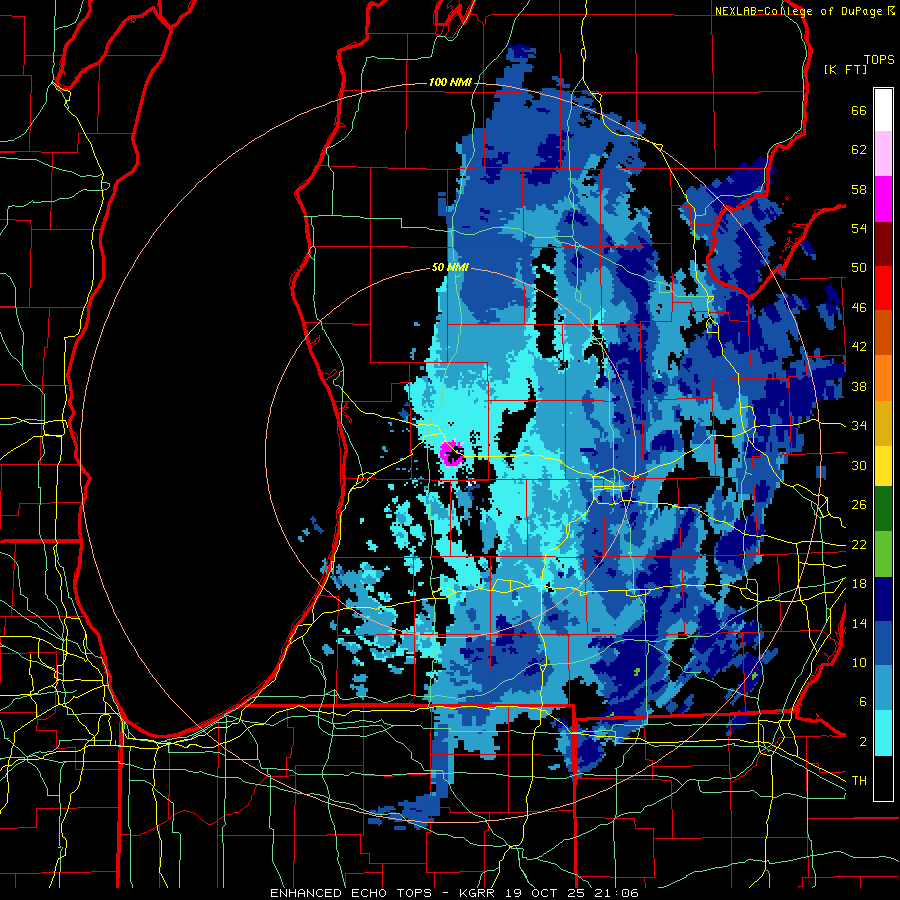900x900 pixels.
Task: Click the 10 value on the tops scale
Action: 859,663
